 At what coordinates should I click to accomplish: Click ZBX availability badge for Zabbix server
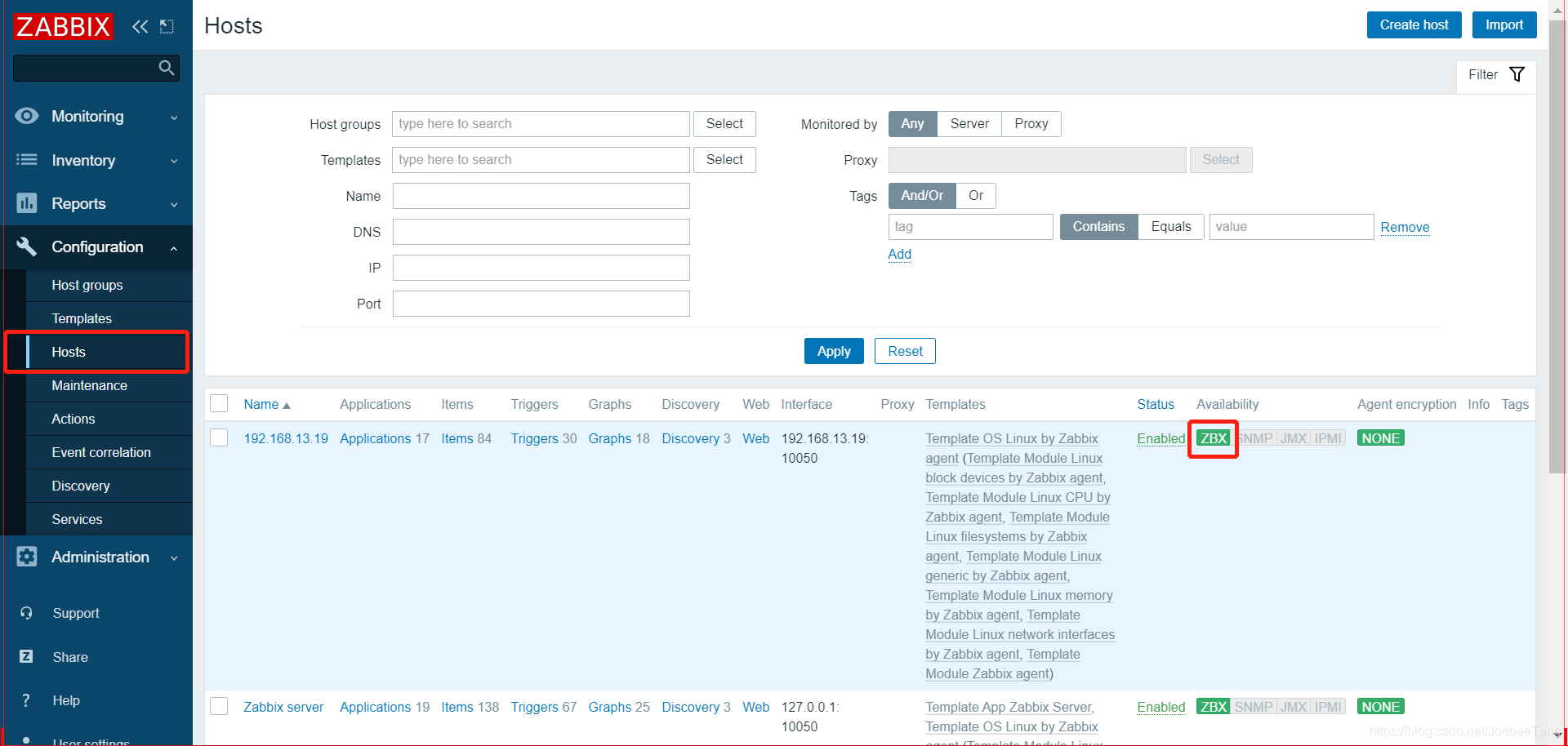1213,707
